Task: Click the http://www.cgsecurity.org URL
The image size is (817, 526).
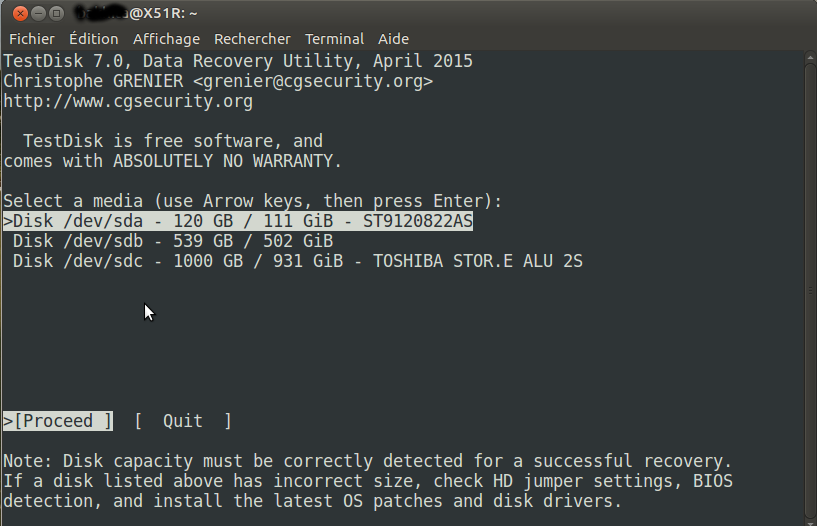Action: pyautogui.click(x=128, y=101)
